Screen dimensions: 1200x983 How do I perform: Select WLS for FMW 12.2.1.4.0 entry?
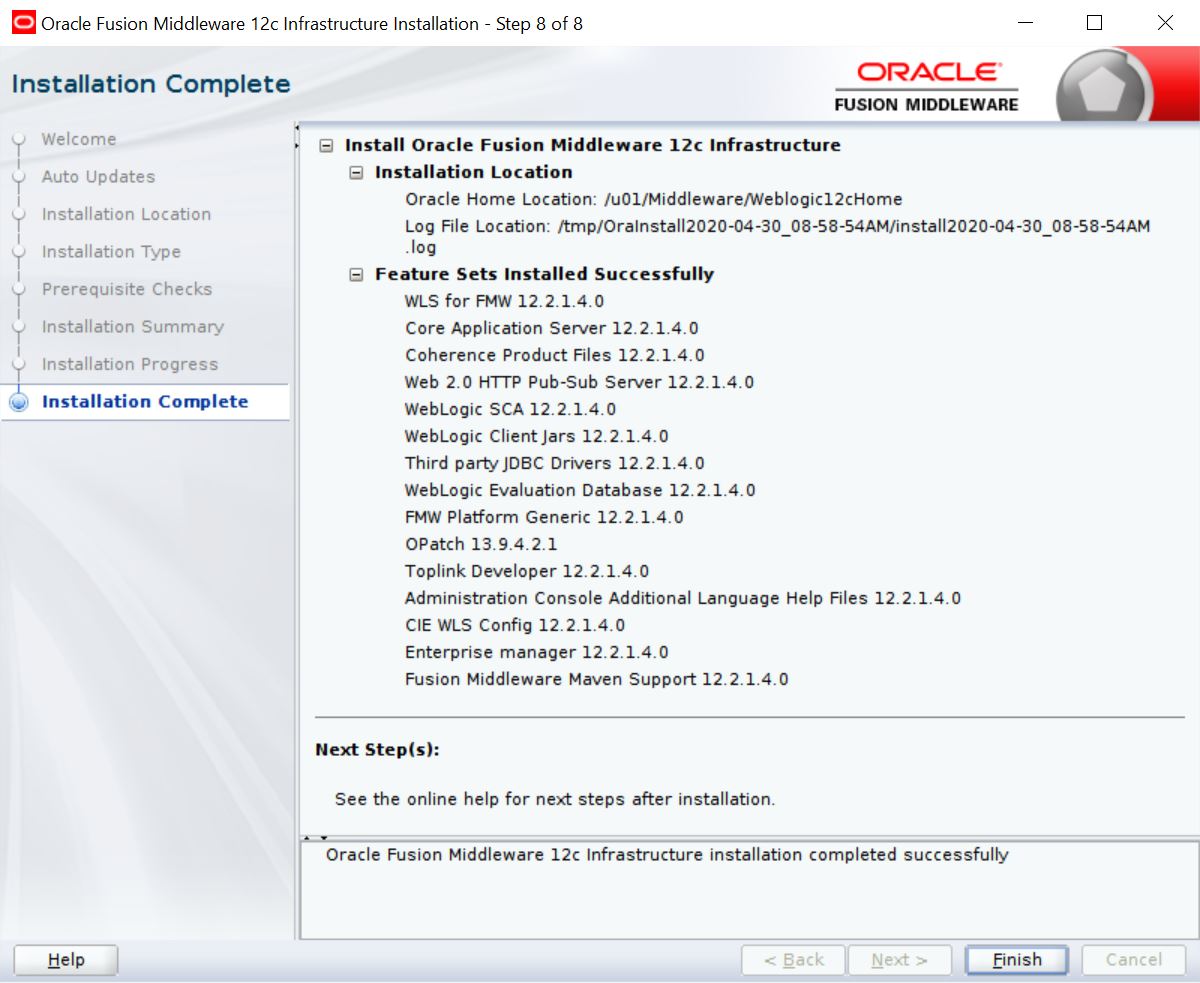coord(504,301)
